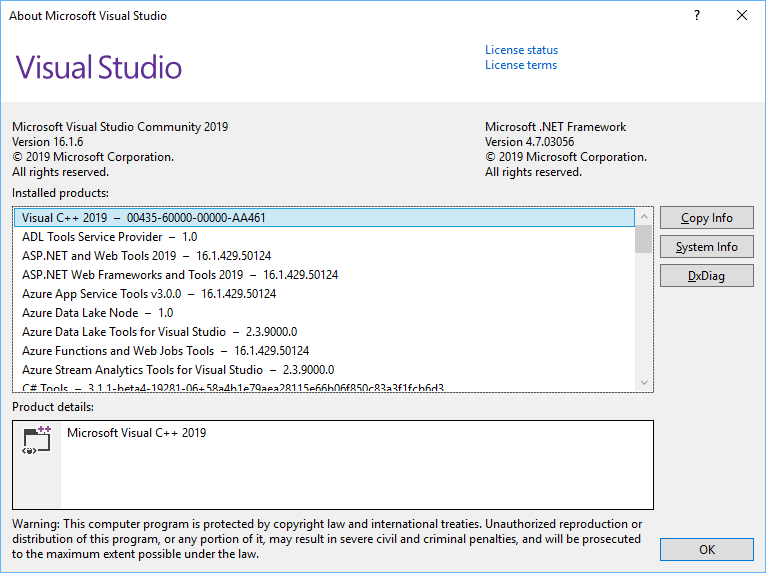Click the Copy Info button

point(706,218)
